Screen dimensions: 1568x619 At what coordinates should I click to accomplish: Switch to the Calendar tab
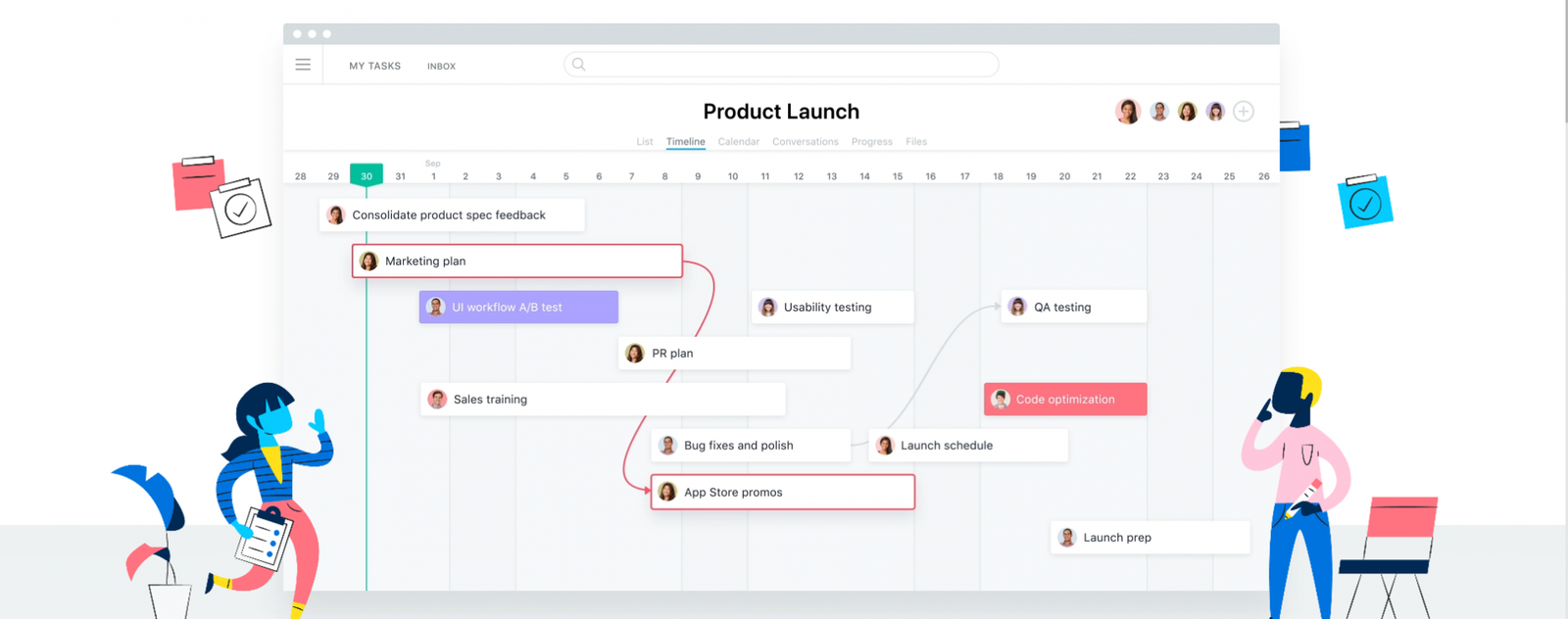[739, 142]
